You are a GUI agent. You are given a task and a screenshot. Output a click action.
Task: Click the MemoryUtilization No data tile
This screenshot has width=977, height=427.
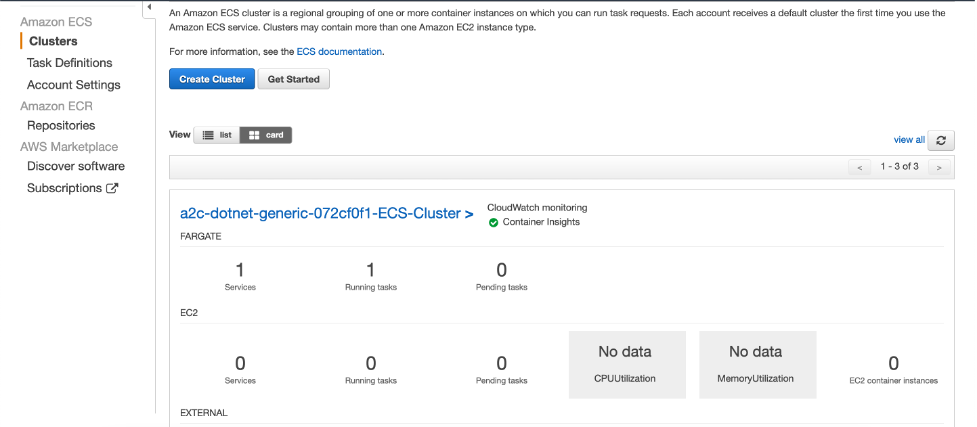tap(757, 365)
